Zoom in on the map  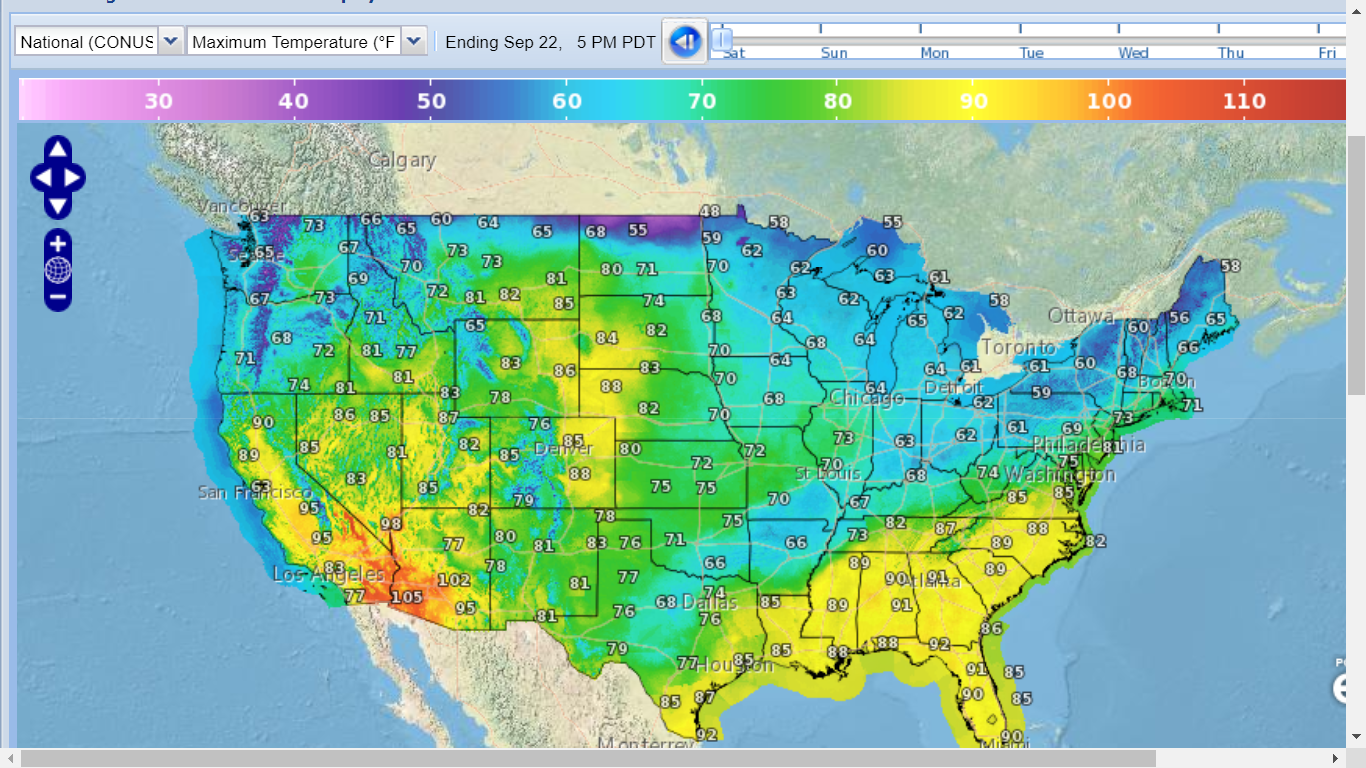tap(58, 243)
